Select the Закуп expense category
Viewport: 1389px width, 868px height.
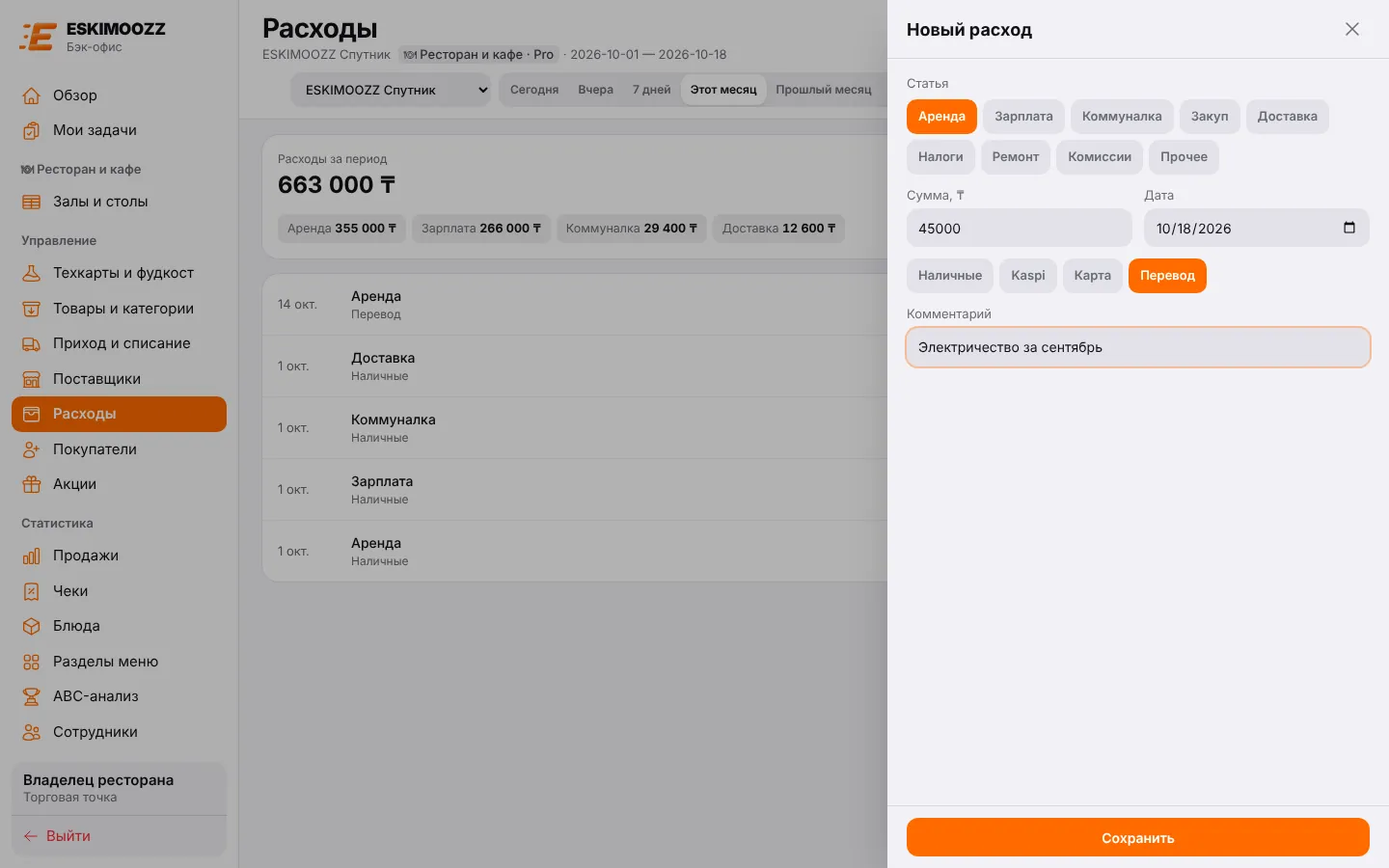point(1210,117)
